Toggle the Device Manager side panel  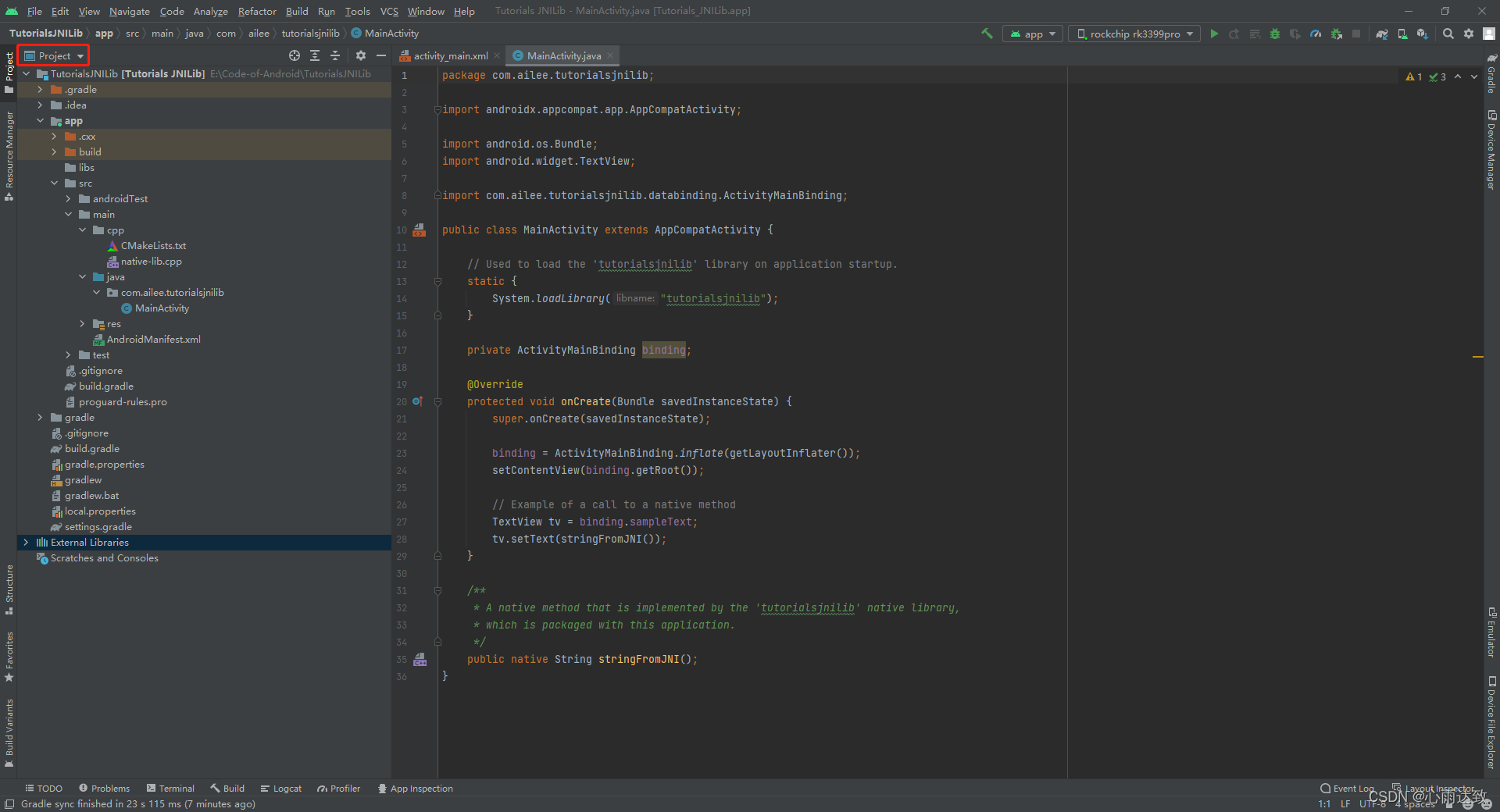click(1491, 150)
